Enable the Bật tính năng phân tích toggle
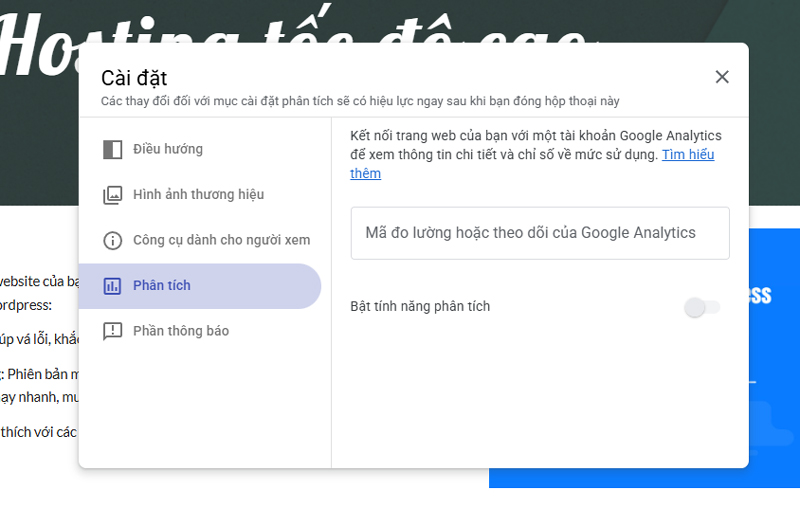800x508 pixels. pos(702,308)
